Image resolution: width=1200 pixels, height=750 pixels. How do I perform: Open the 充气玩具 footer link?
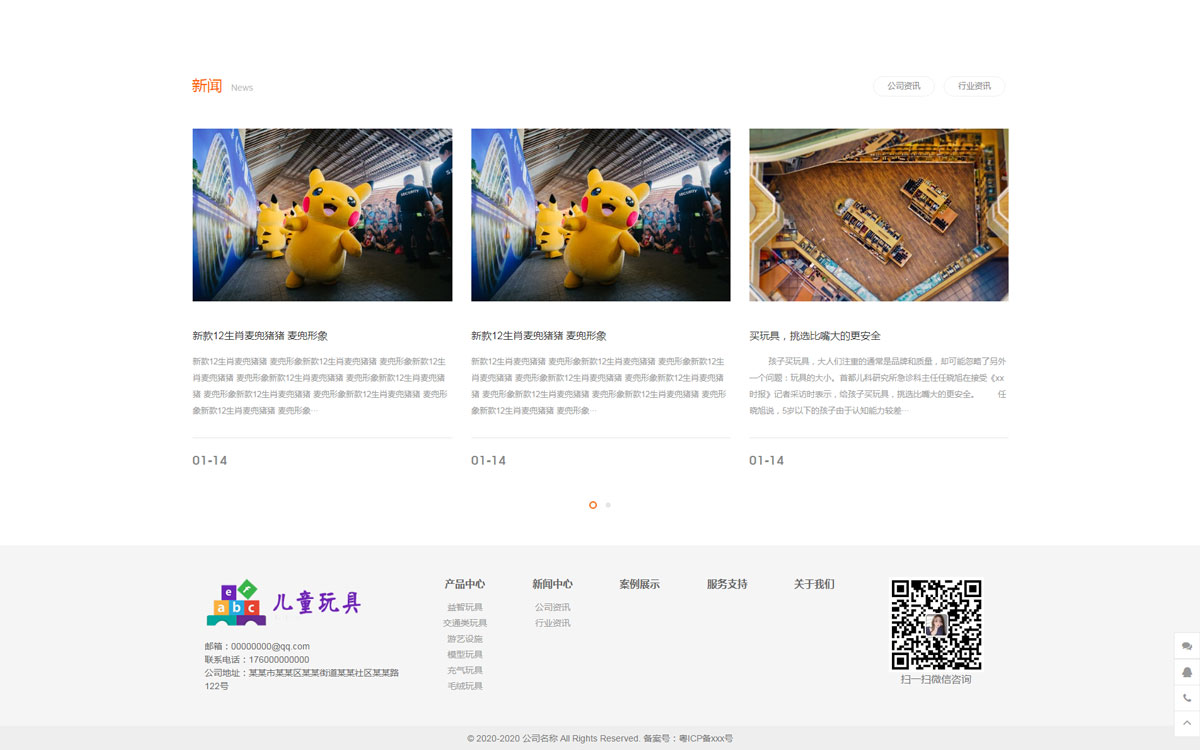click(x=465, y=670)
